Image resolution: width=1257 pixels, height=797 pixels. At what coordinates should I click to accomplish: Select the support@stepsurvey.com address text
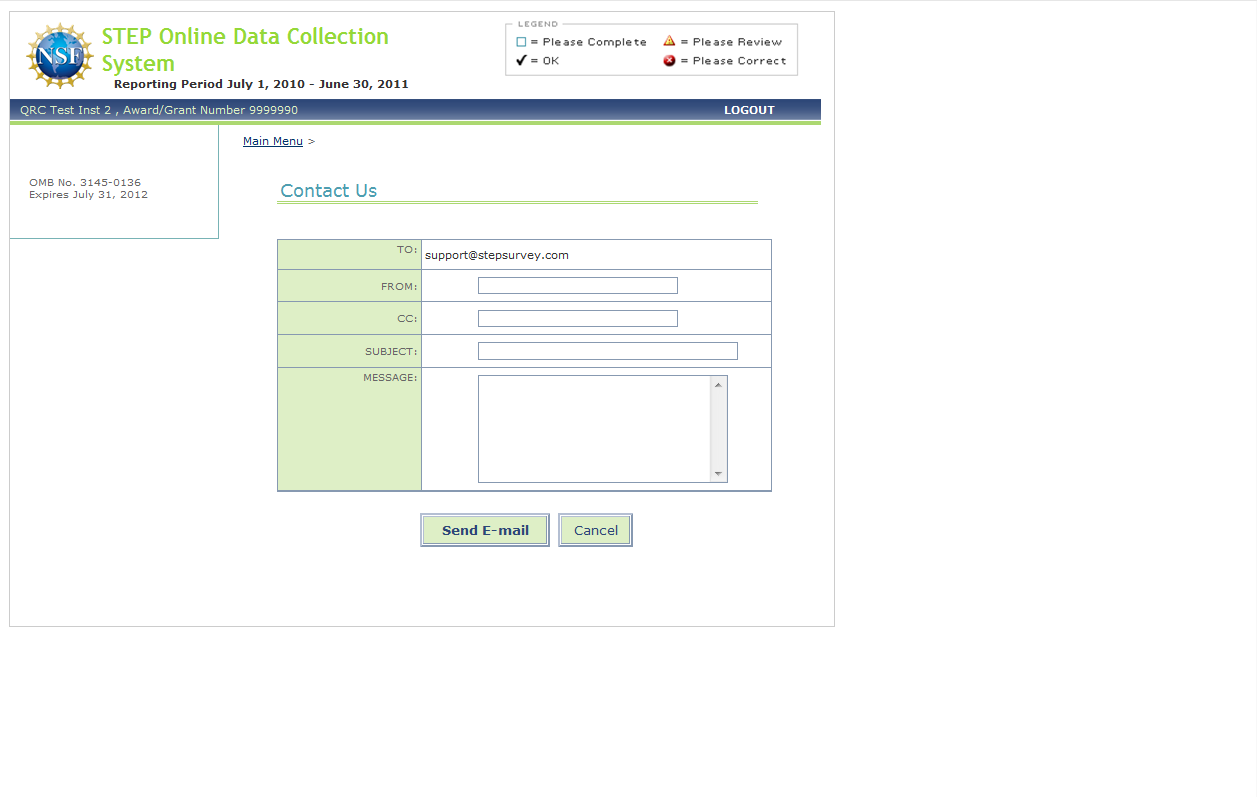click(x=497, y=255)
